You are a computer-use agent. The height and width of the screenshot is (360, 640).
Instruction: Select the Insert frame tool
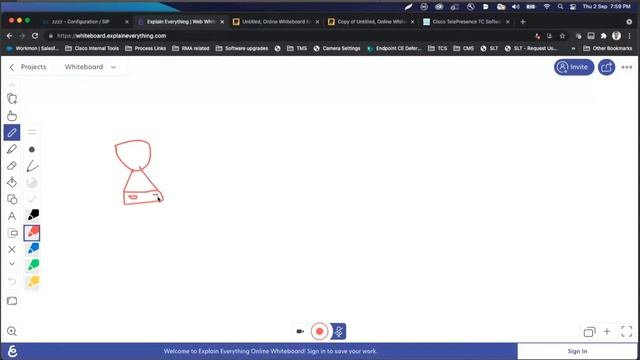[x=13, y=233]
